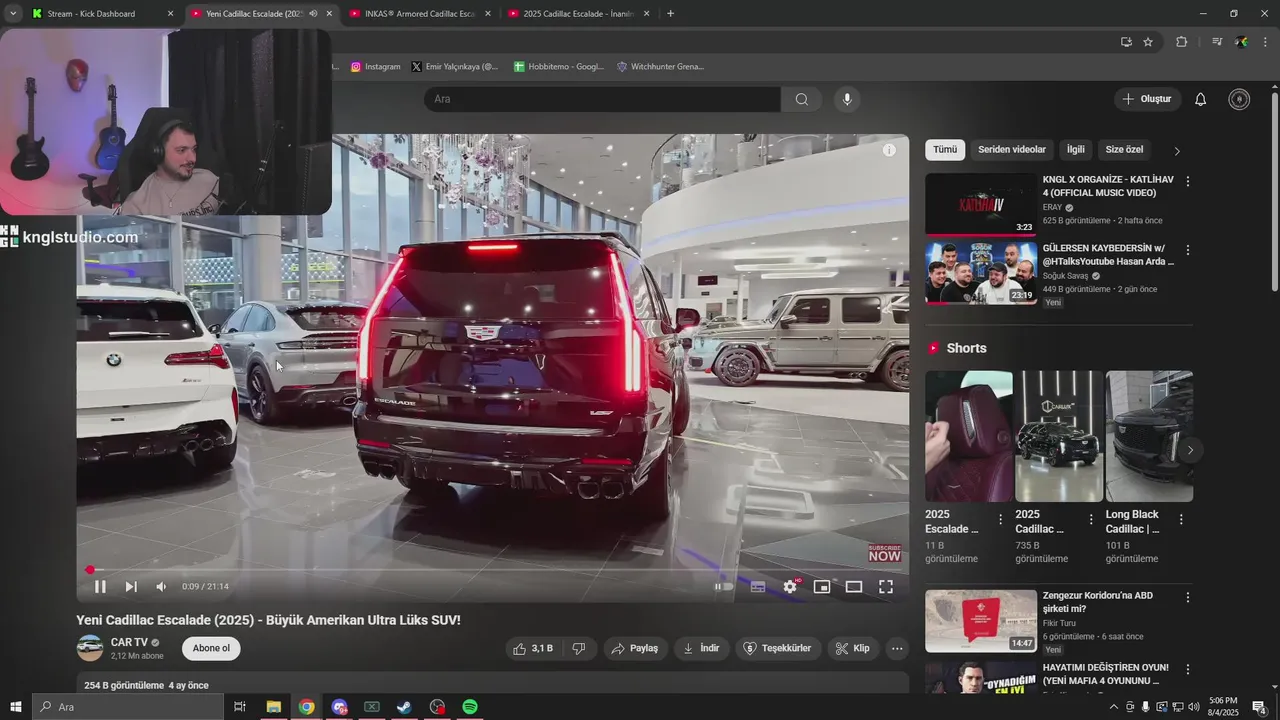Open options for HAYATIMI DEĞİŞTİREN OYUN video
The height and width of the screenshot is (720, 1280).
coord(1188,670)
